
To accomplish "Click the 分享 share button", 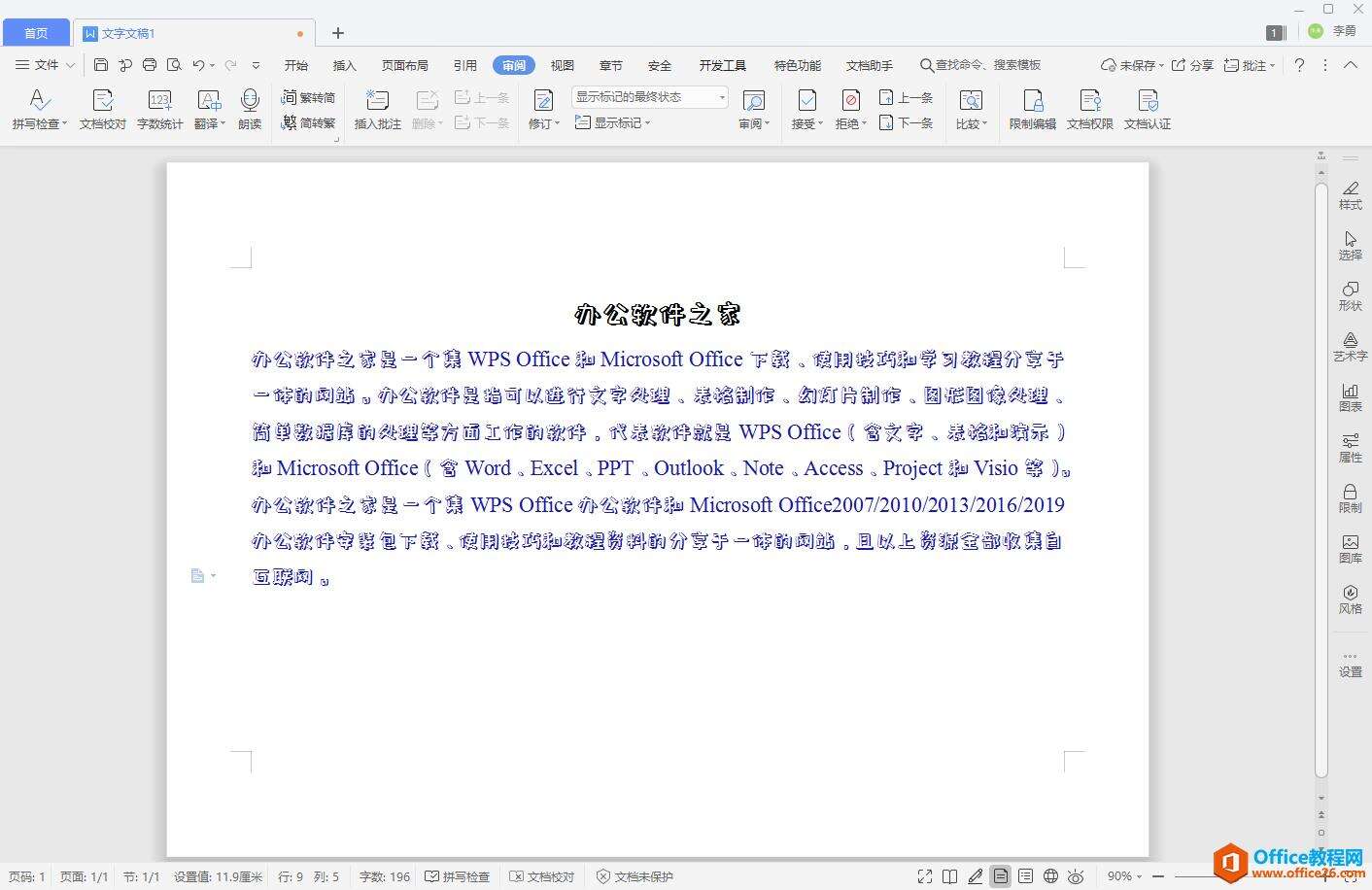I will [x=1192, y=65].
